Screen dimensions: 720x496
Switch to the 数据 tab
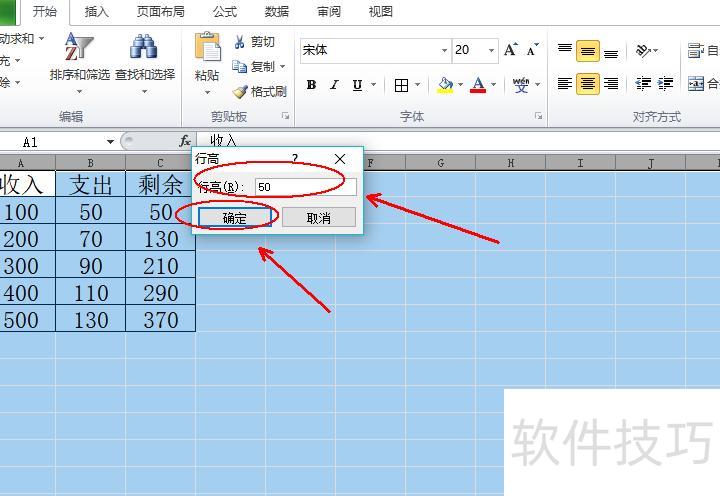[277, 11]
